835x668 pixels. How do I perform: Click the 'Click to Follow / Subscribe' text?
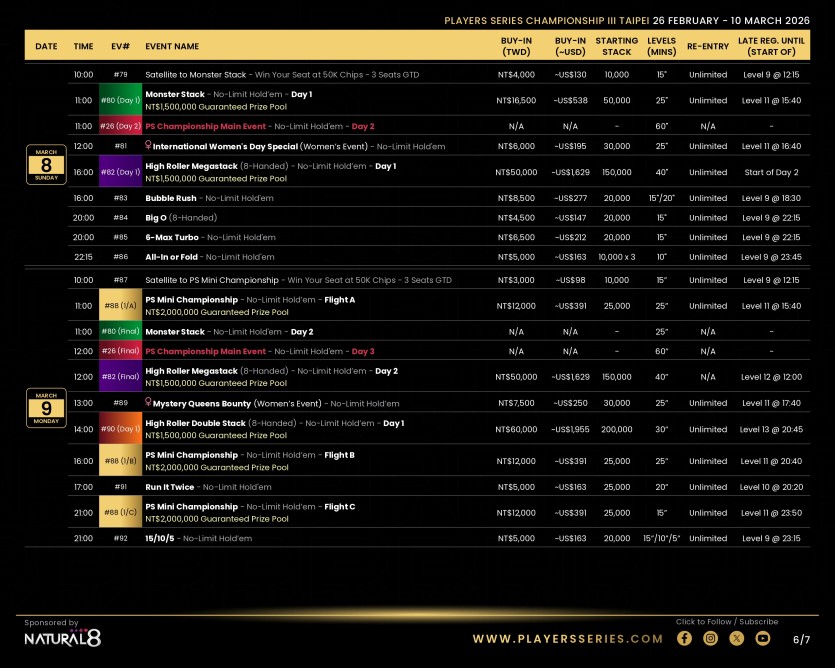point(726,622)
